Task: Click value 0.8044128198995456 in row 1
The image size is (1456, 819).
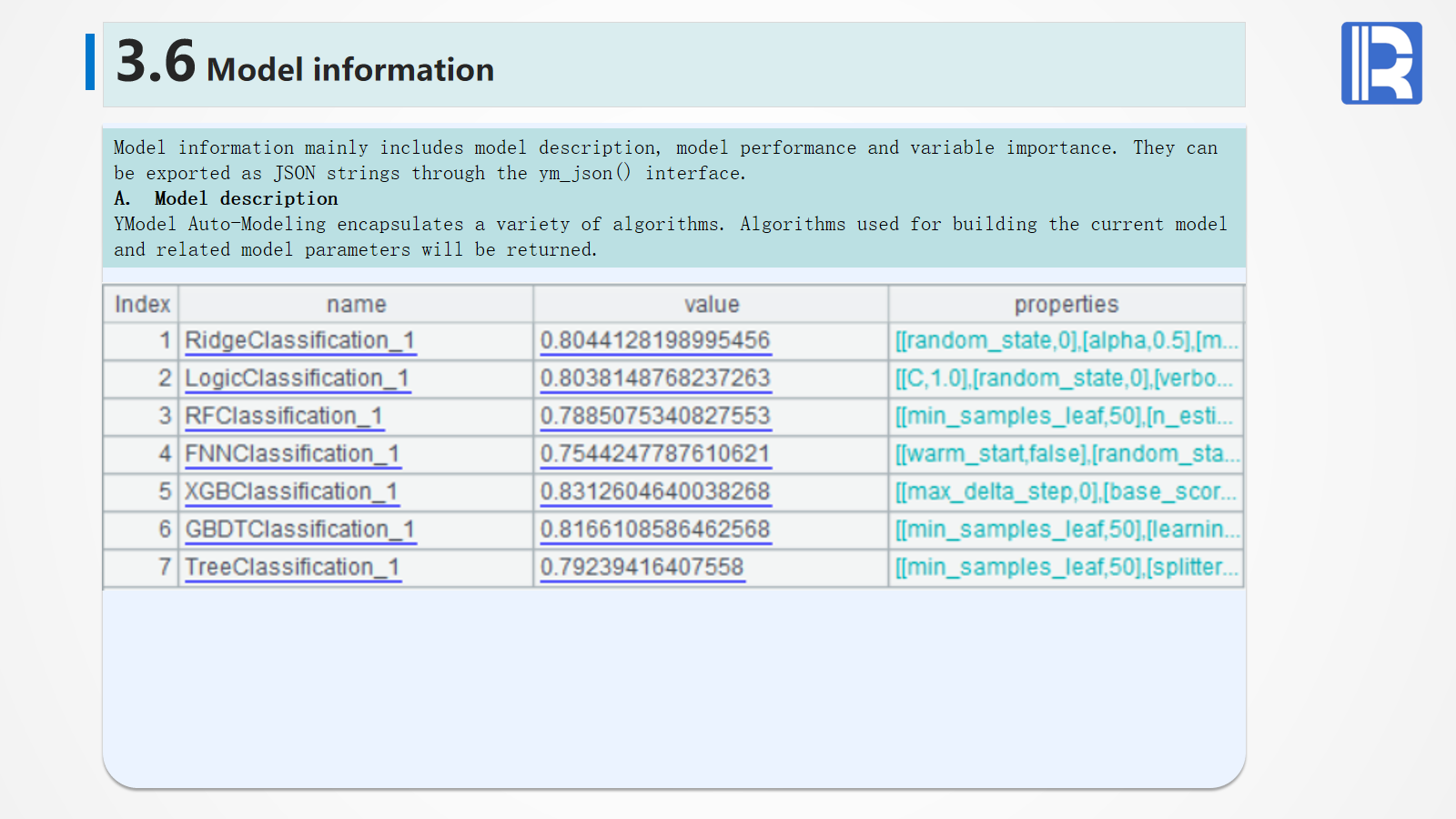Action: tap(654, 340)
